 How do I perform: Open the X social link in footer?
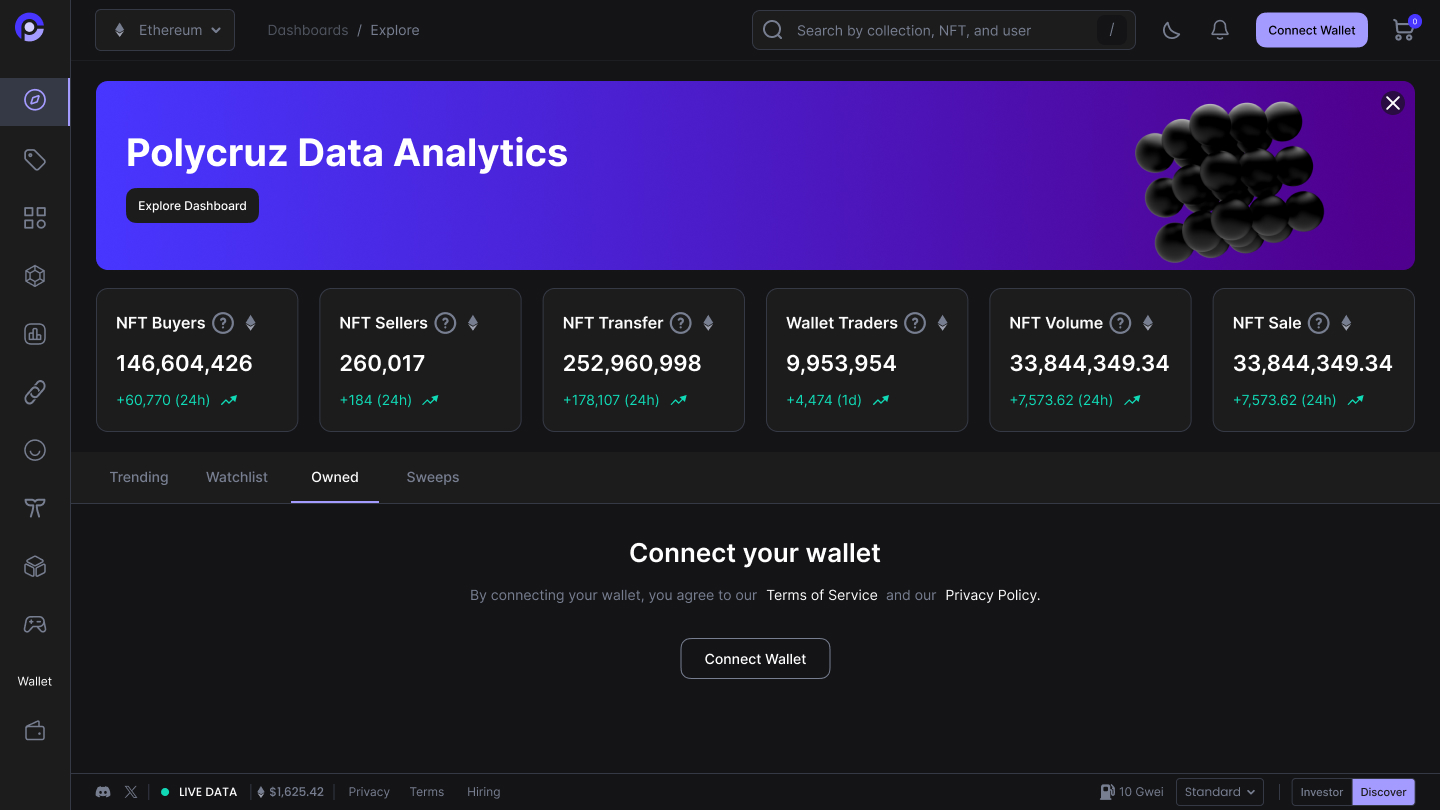[x=131, y=792]
